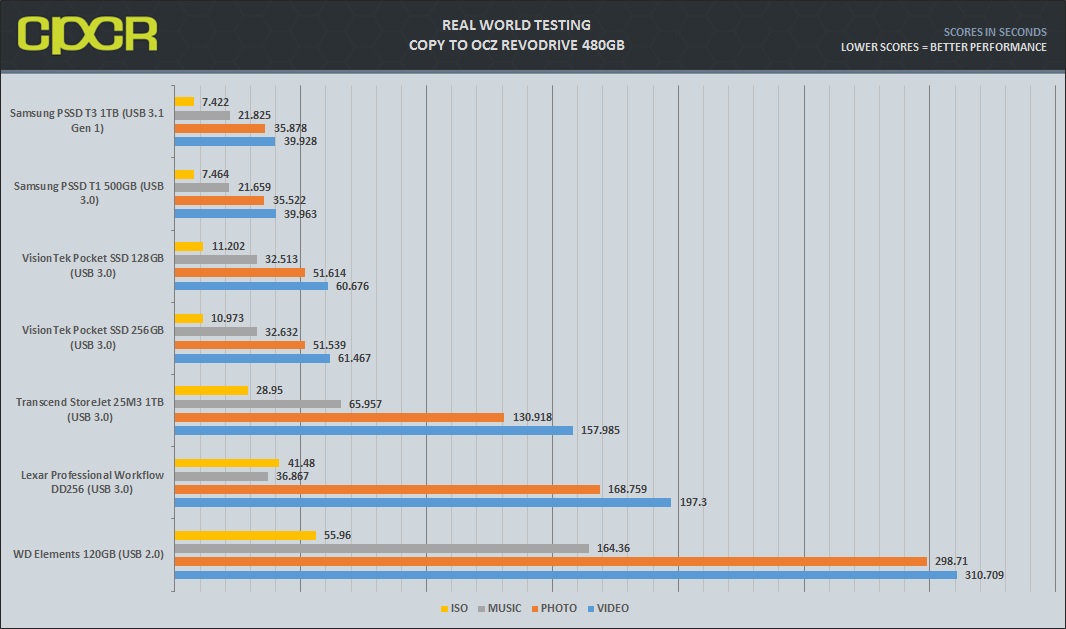This screenshot has height=629, width=1066.
Task: Select the yellow ISO bar for Transcend StoreJet
Action: click(211, 391)
